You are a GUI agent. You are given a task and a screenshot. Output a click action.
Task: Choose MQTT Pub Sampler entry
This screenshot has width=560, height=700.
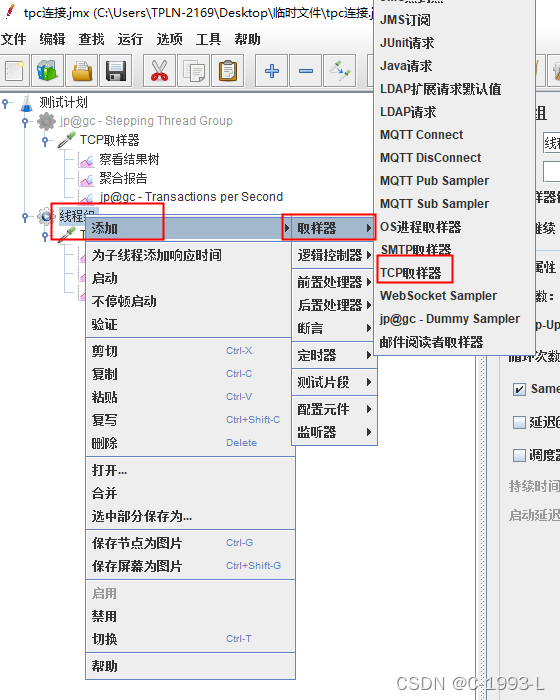[x=454, y=181]
